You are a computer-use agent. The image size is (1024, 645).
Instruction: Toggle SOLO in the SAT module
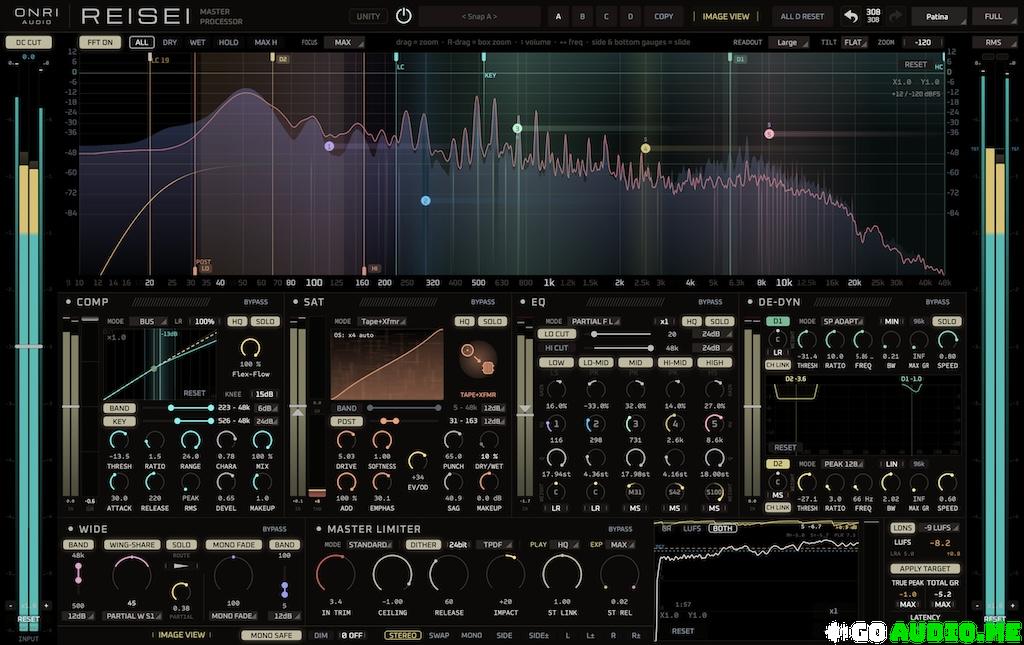(492, 321)
